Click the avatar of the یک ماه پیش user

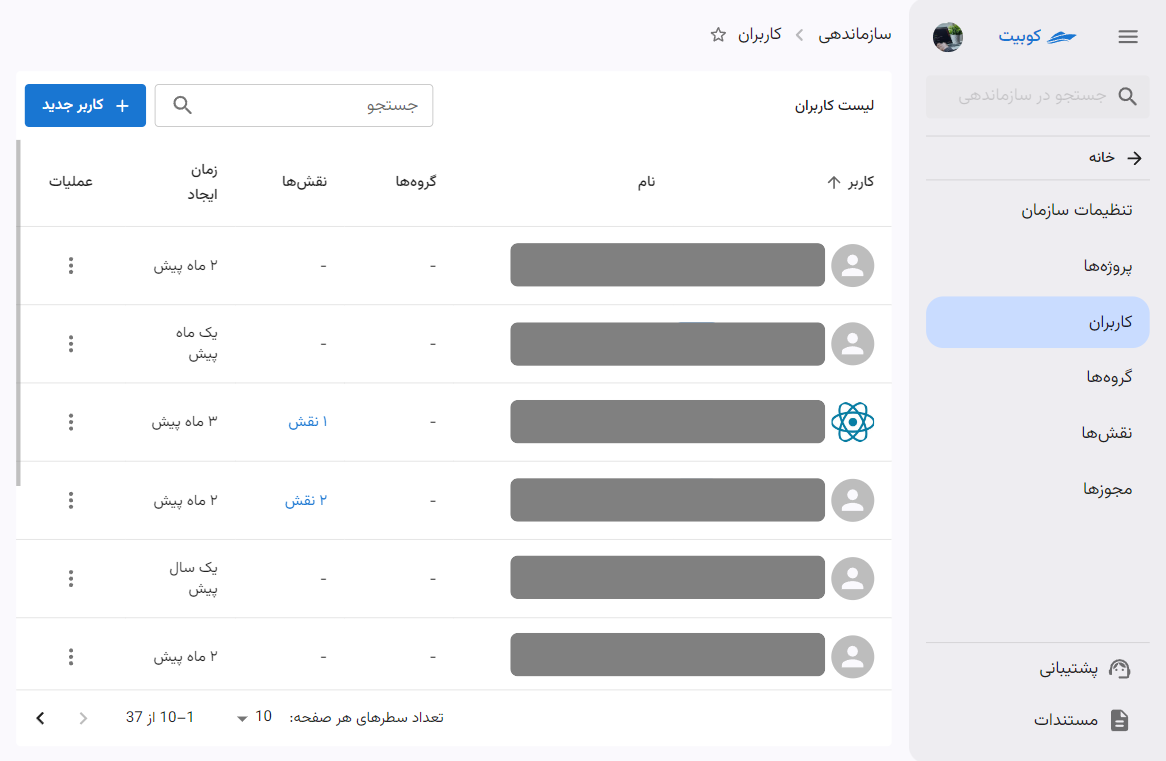point(852,344)
